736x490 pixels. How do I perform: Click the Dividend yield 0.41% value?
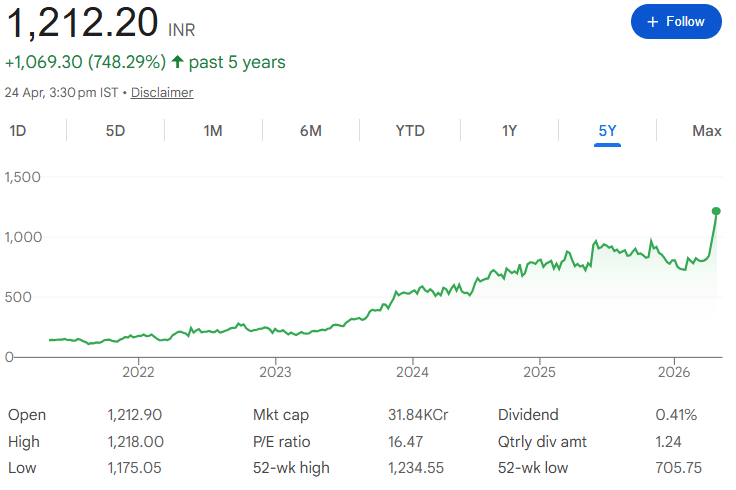[676, 415]
